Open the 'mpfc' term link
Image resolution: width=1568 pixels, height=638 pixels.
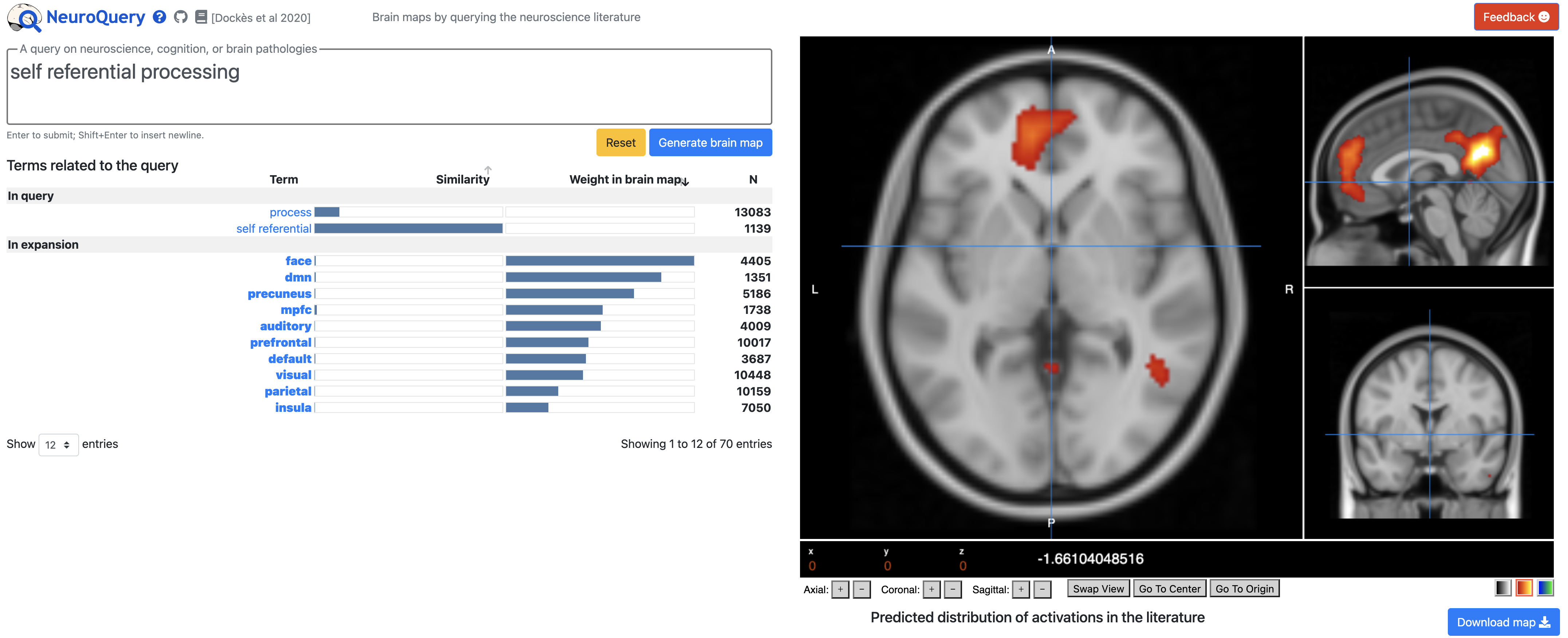tap(296, 310)
